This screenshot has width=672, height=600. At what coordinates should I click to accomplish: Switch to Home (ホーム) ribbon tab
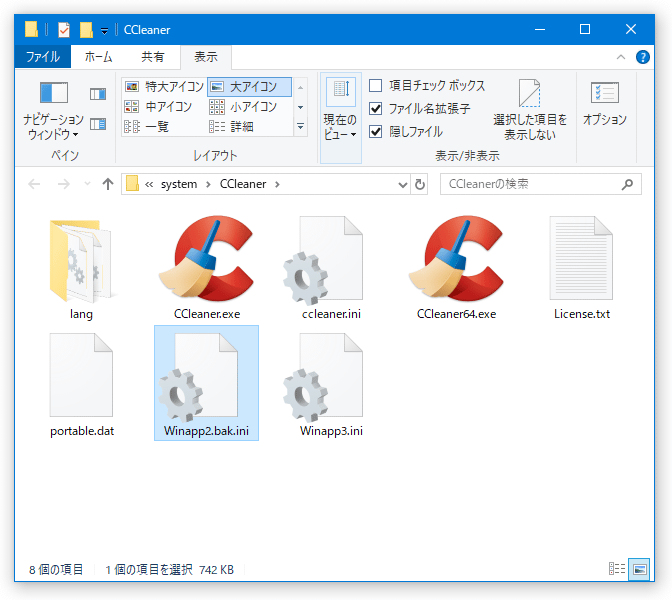[x=98, y=57]
